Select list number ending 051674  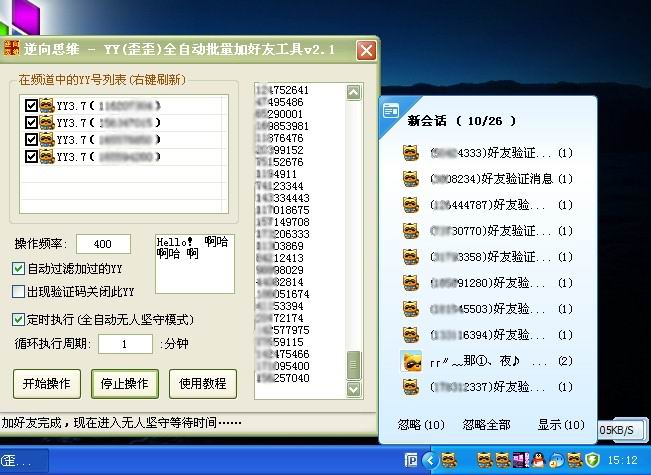(x=283, y=294)
